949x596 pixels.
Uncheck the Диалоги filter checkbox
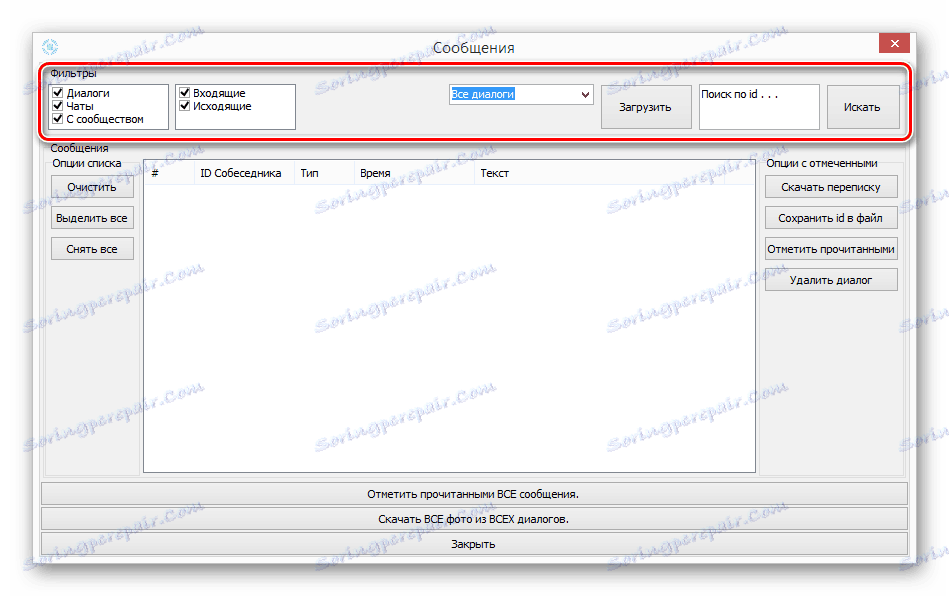click(58, 93)
